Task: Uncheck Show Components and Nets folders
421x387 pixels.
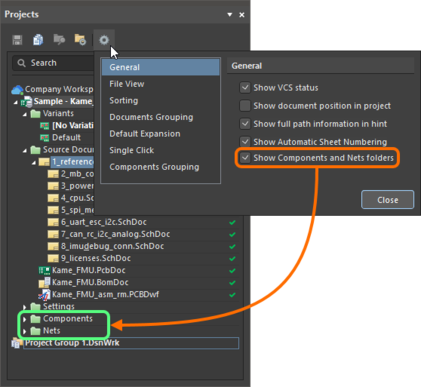Action: click(245, 158)
